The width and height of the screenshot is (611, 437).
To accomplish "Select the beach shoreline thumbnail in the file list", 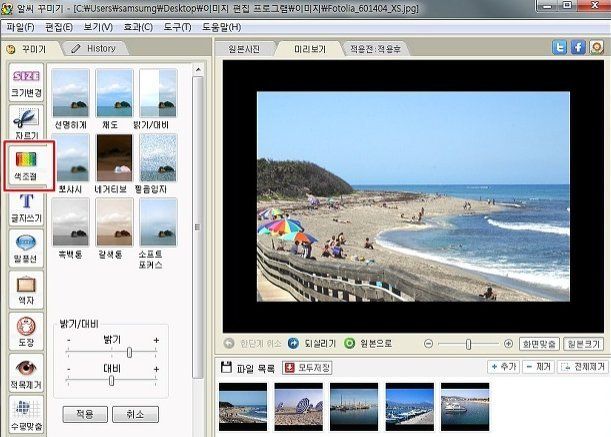I will (243, 407).
